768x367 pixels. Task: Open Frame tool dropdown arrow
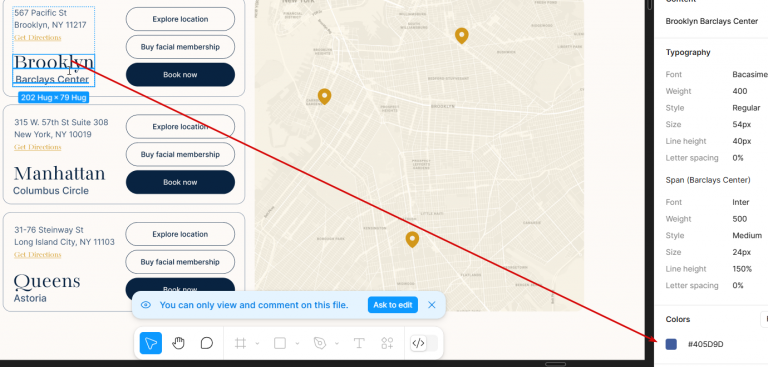tap(257, 343)
